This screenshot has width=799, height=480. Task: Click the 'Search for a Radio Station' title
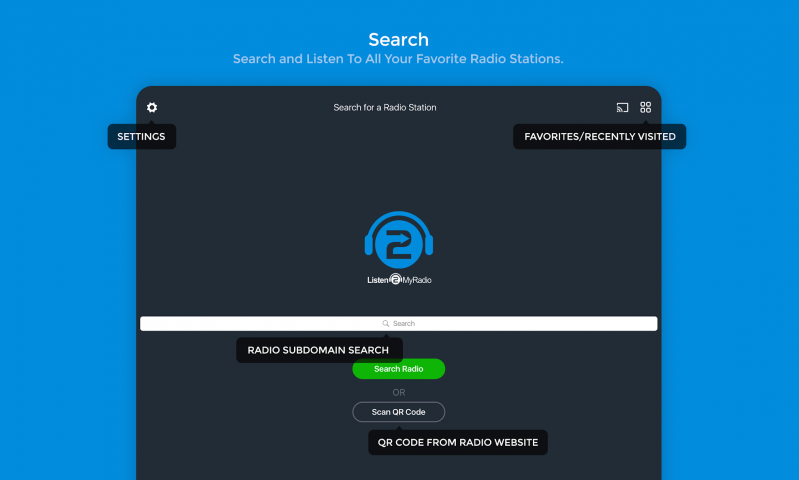pos(385,108)
